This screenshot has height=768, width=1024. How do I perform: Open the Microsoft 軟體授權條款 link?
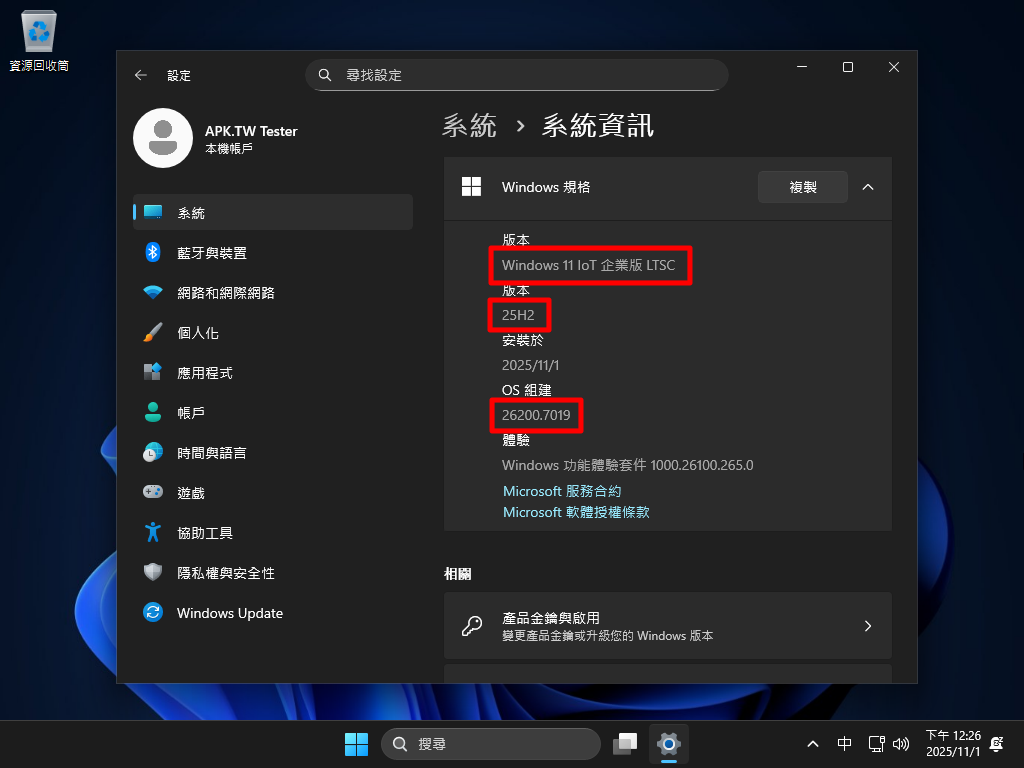click(x=575, y=512)
